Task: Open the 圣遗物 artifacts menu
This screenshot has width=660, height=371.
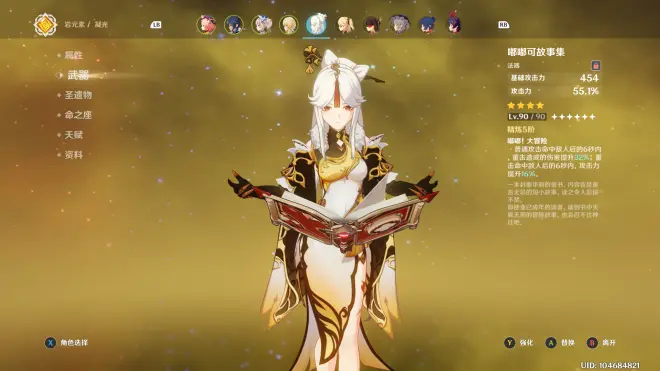Action: click(78, 95)
